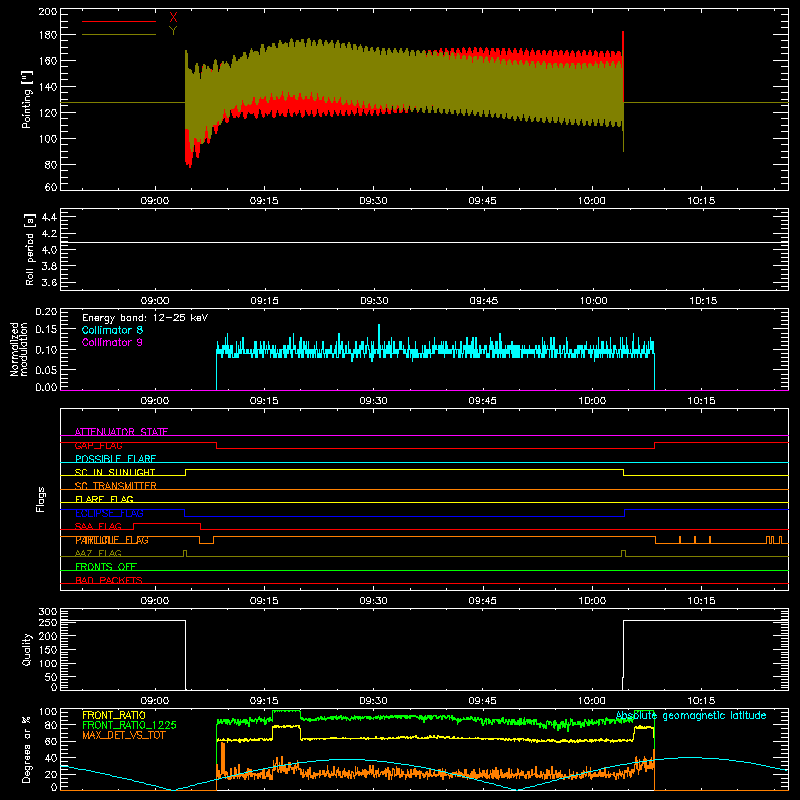The height and width of the screenshot is (800, 800).
Task: Click the "Roll period [s]" axis title
Action: (30, 249)
